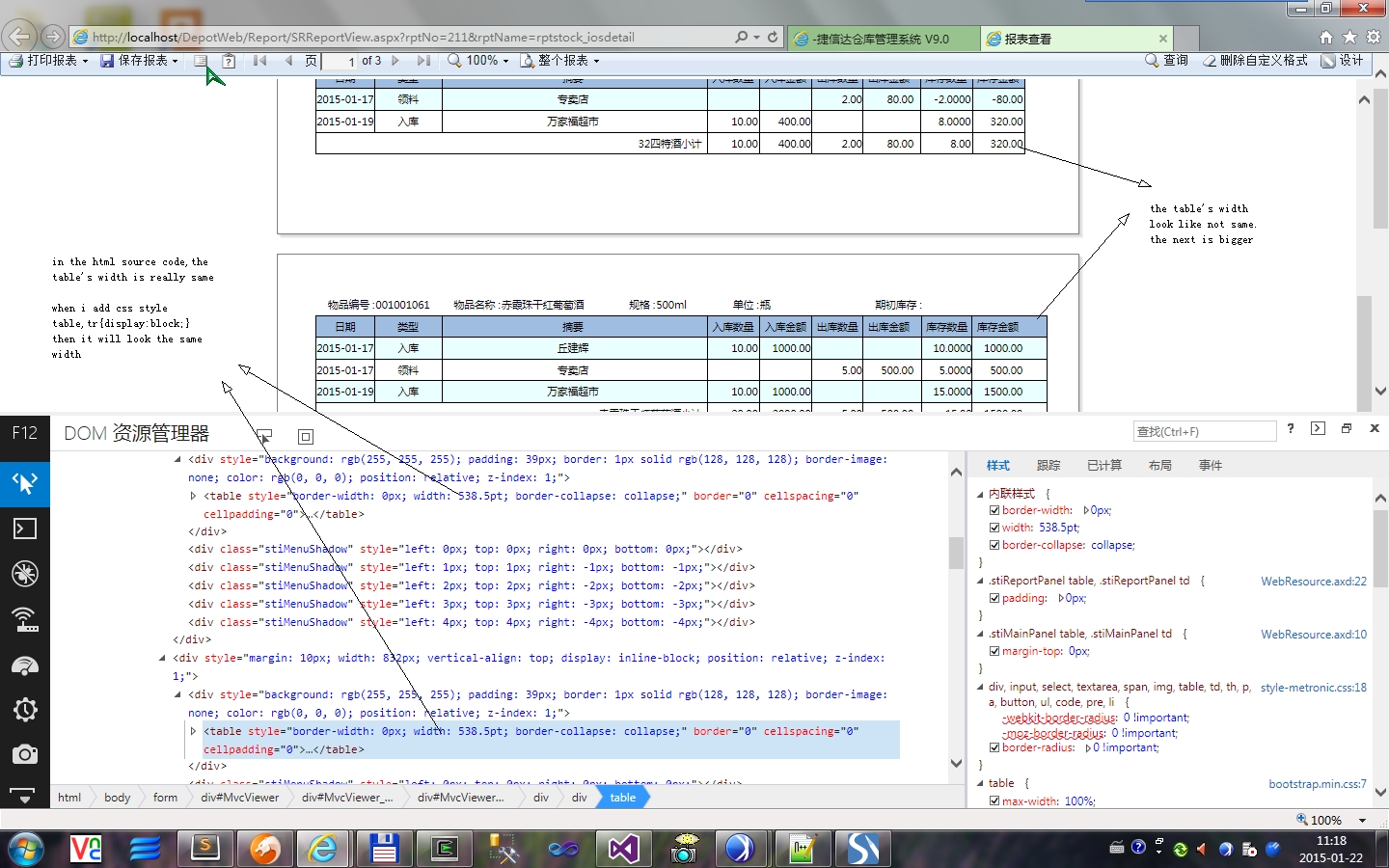Collapse the .stiReportPanel table rule

point(980,582)
